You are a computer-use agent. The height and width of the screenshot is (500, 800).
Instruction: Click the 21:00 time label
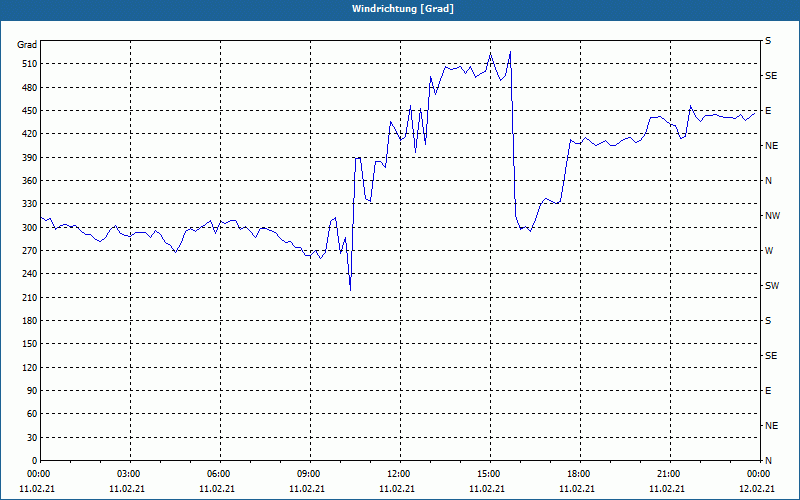pos(667,474)
